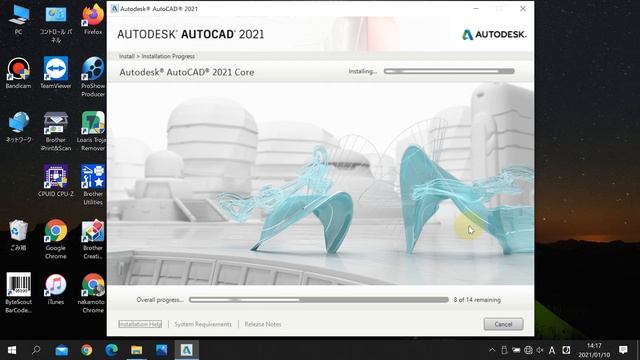Click the Autodesk logo in the installer header
This screenshot has height=360, width=640.
tap(494, 35)
